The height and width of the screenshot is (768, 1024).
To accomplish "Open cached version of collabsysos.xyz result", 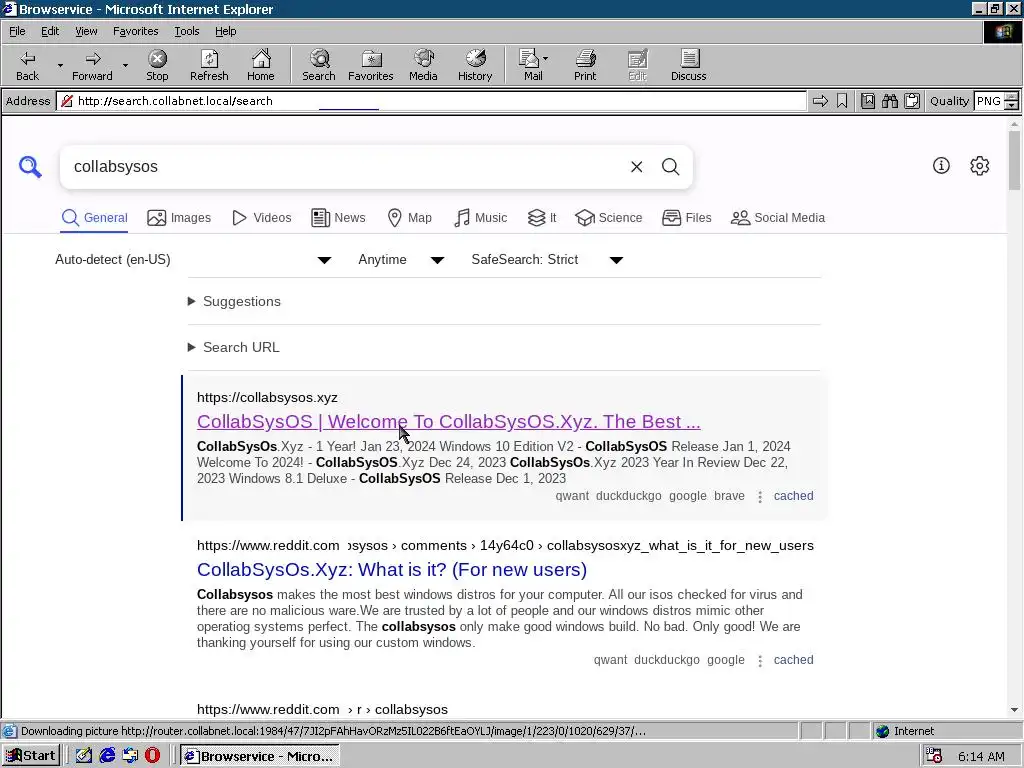I will [793, 496].
